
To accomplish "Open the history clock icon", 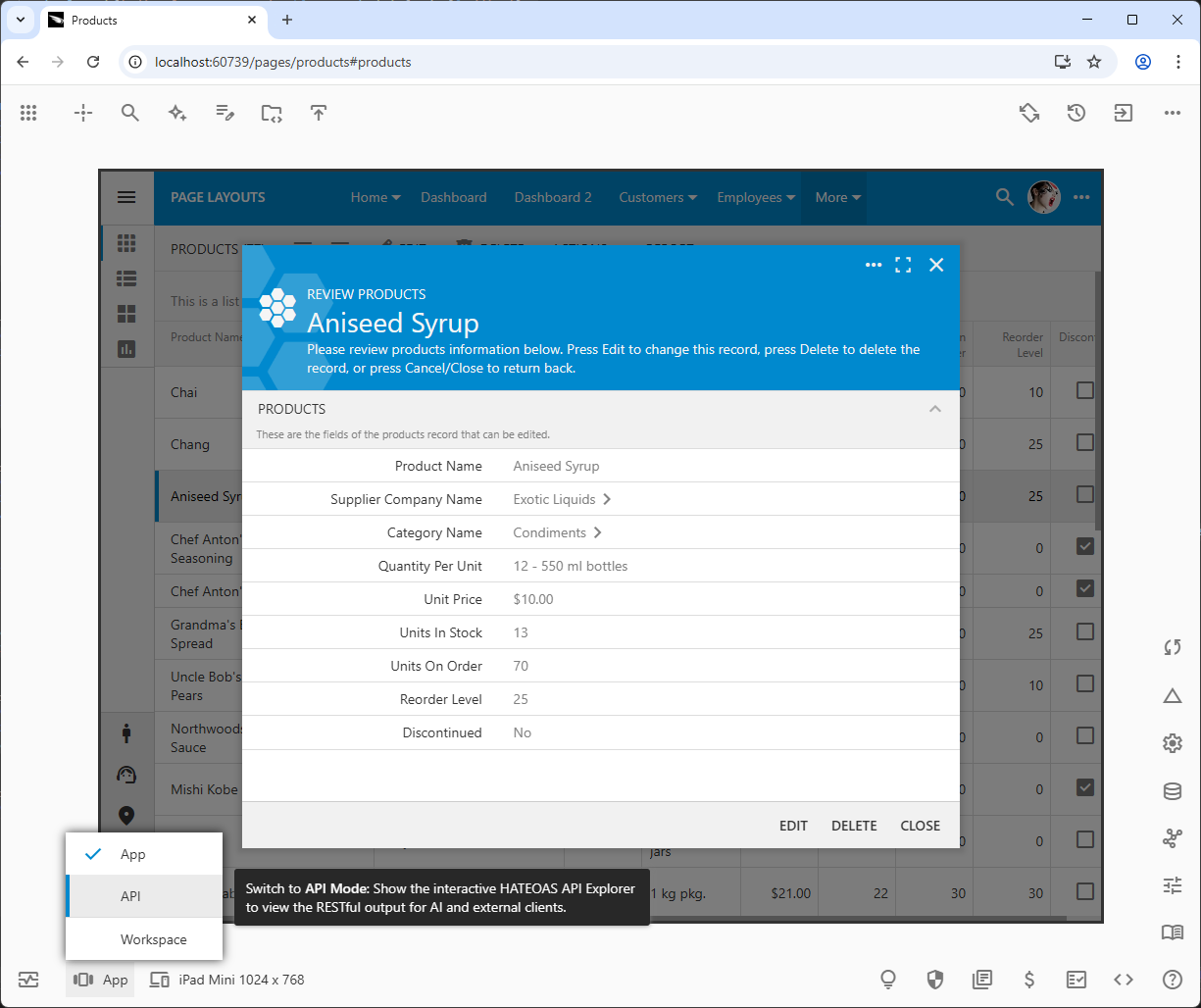I will point(1076,113).
